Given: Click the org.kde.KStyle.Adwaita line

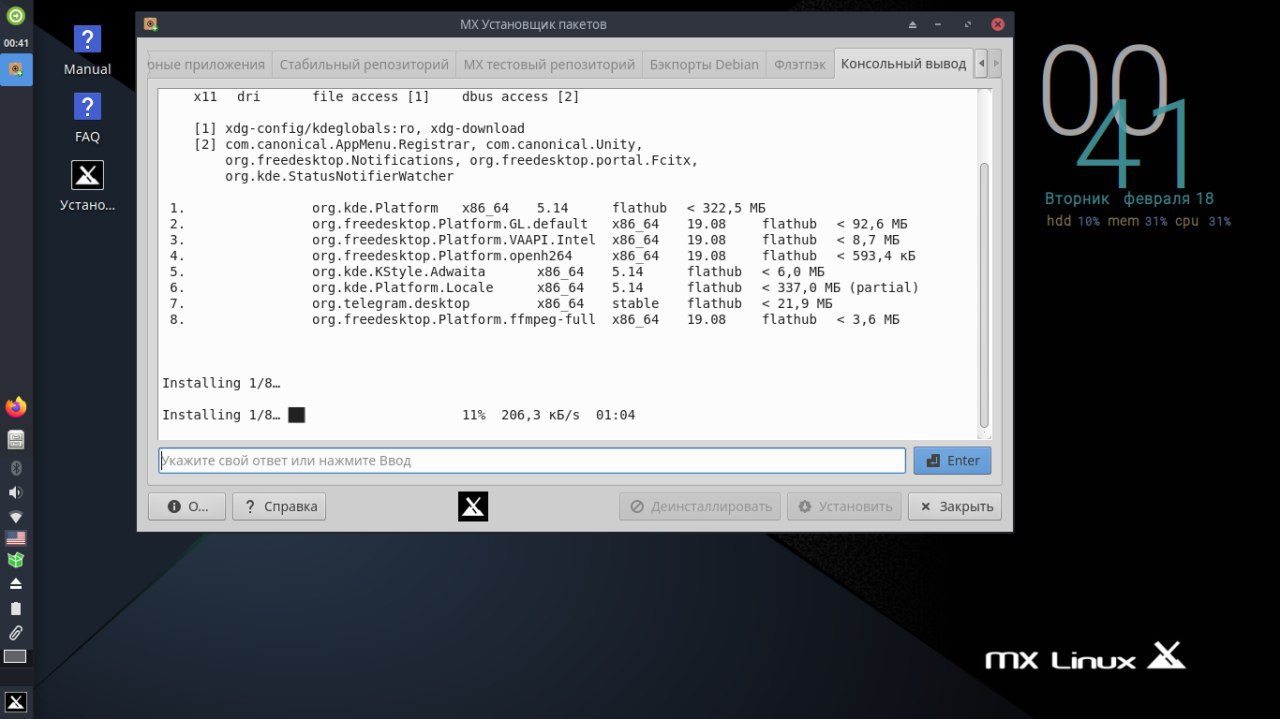Looking at the screenshot, I should pos(497,271).
